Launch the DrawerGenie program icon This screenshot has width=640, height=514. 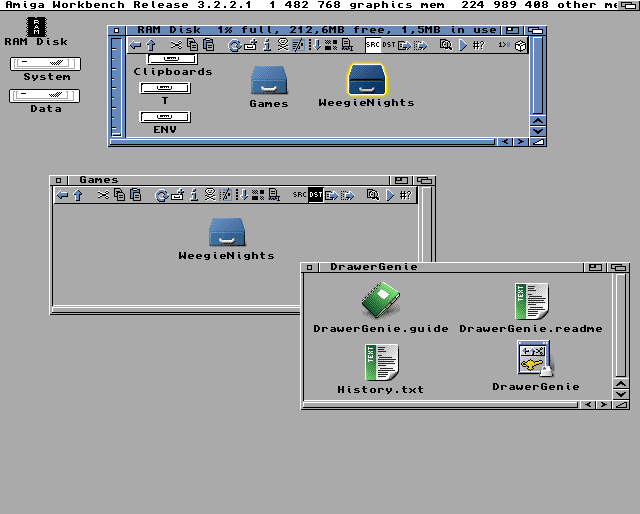pos(534,359)
